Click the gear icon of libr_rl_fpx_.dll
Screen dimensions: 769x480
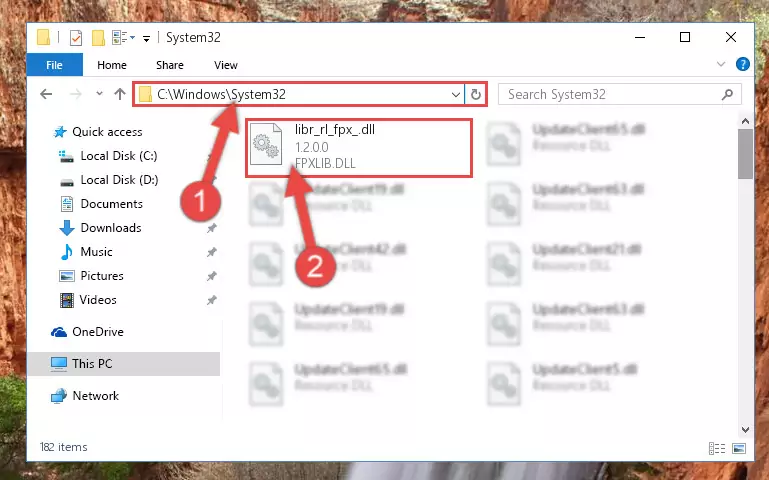(x=266, y=145)
